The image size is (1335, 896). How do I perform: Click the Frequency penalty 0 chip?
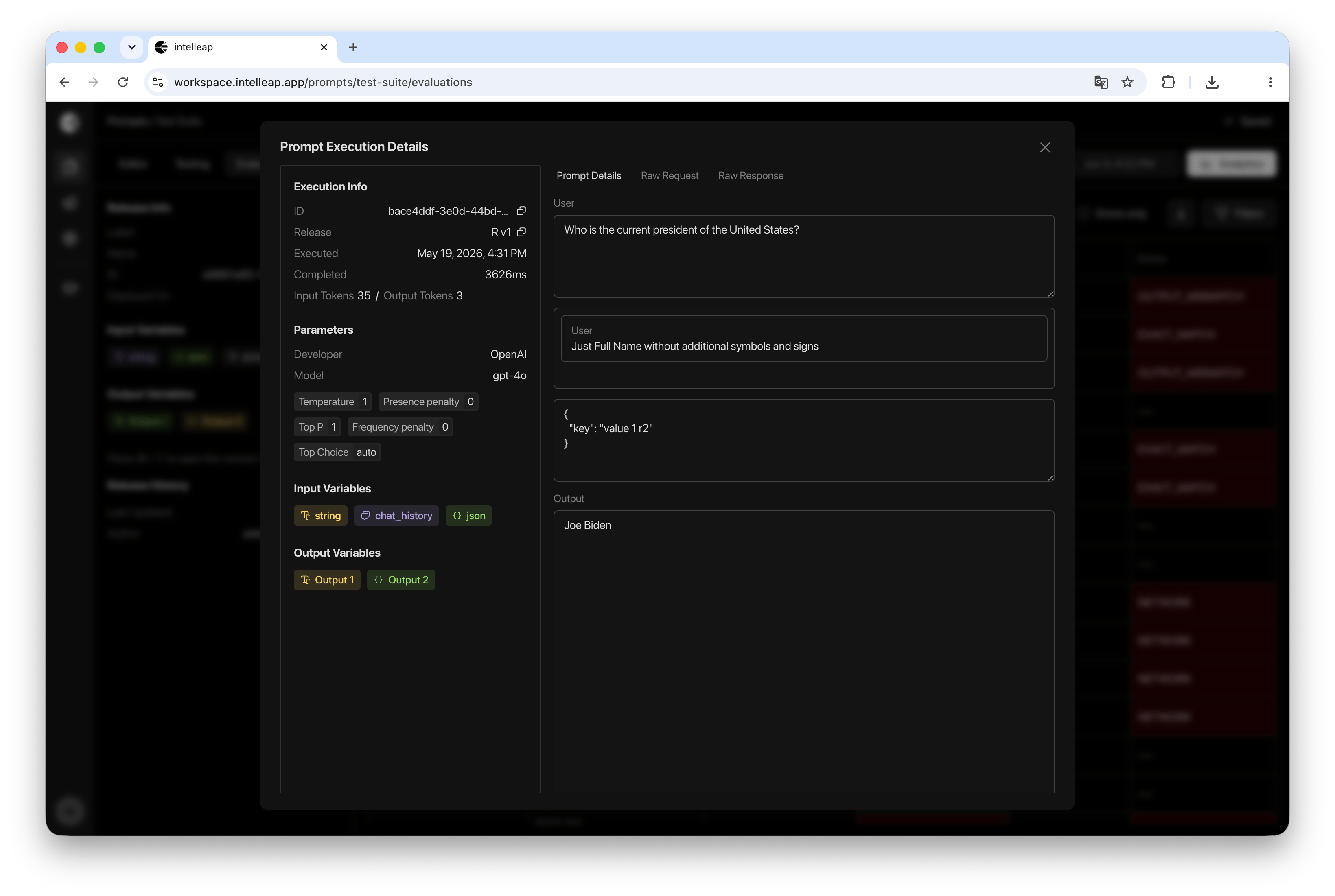click(x=400, y=427)
